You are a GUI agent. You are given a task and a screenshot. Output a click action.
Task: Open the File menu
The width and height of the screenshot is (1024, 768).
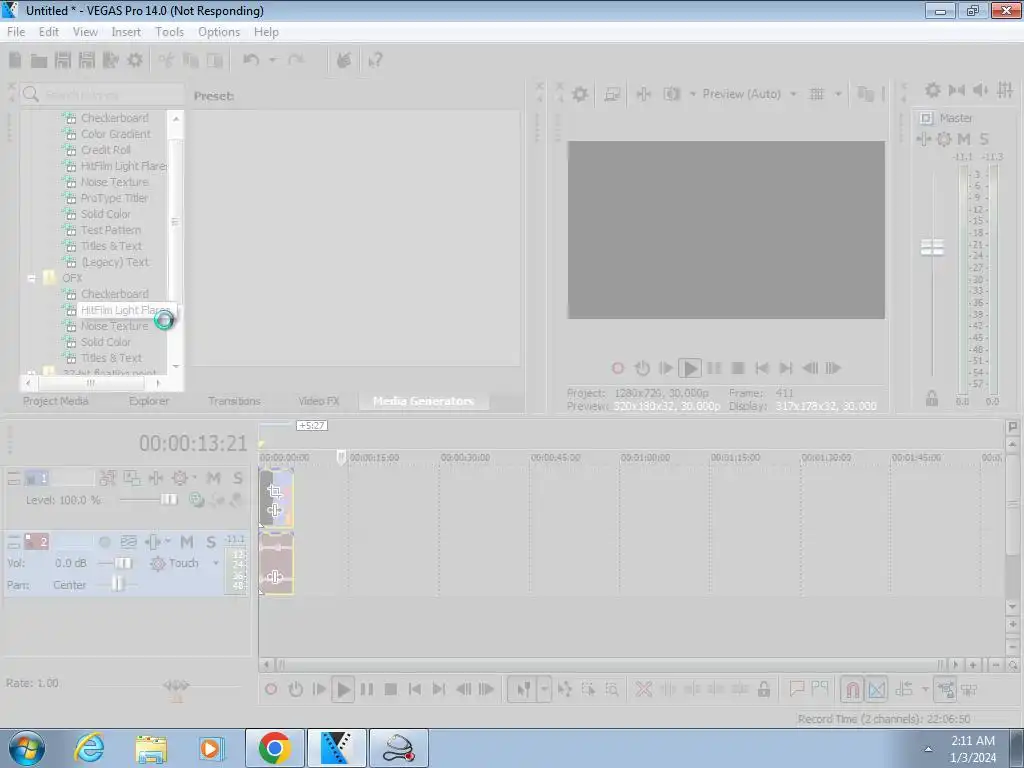[16, 32]
